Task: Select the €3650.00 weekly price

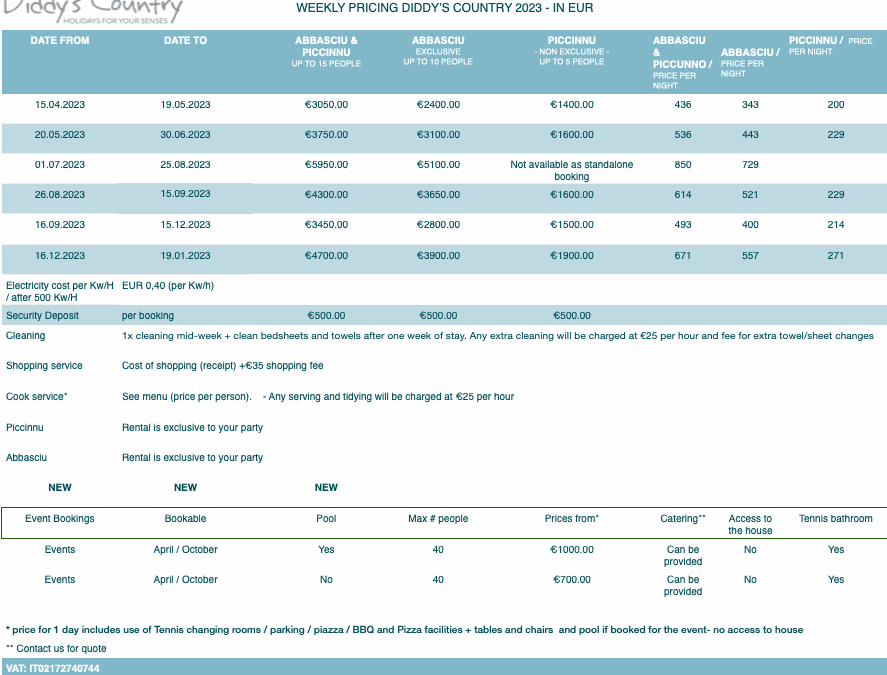Action: 438,195
